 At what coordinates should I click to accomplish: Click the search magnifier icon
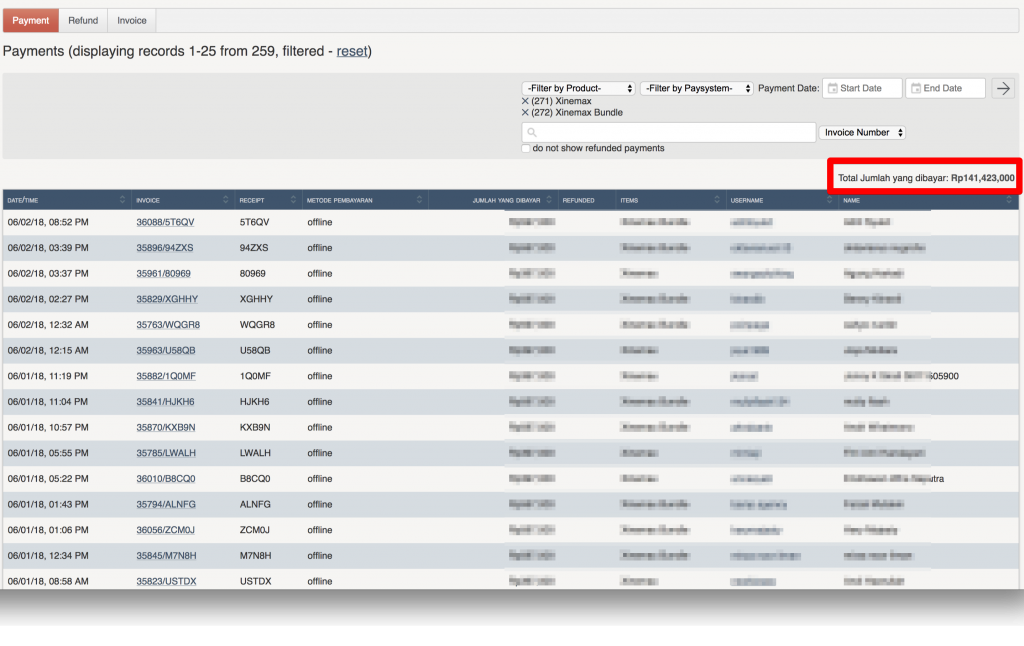click(x=532, y=133)
